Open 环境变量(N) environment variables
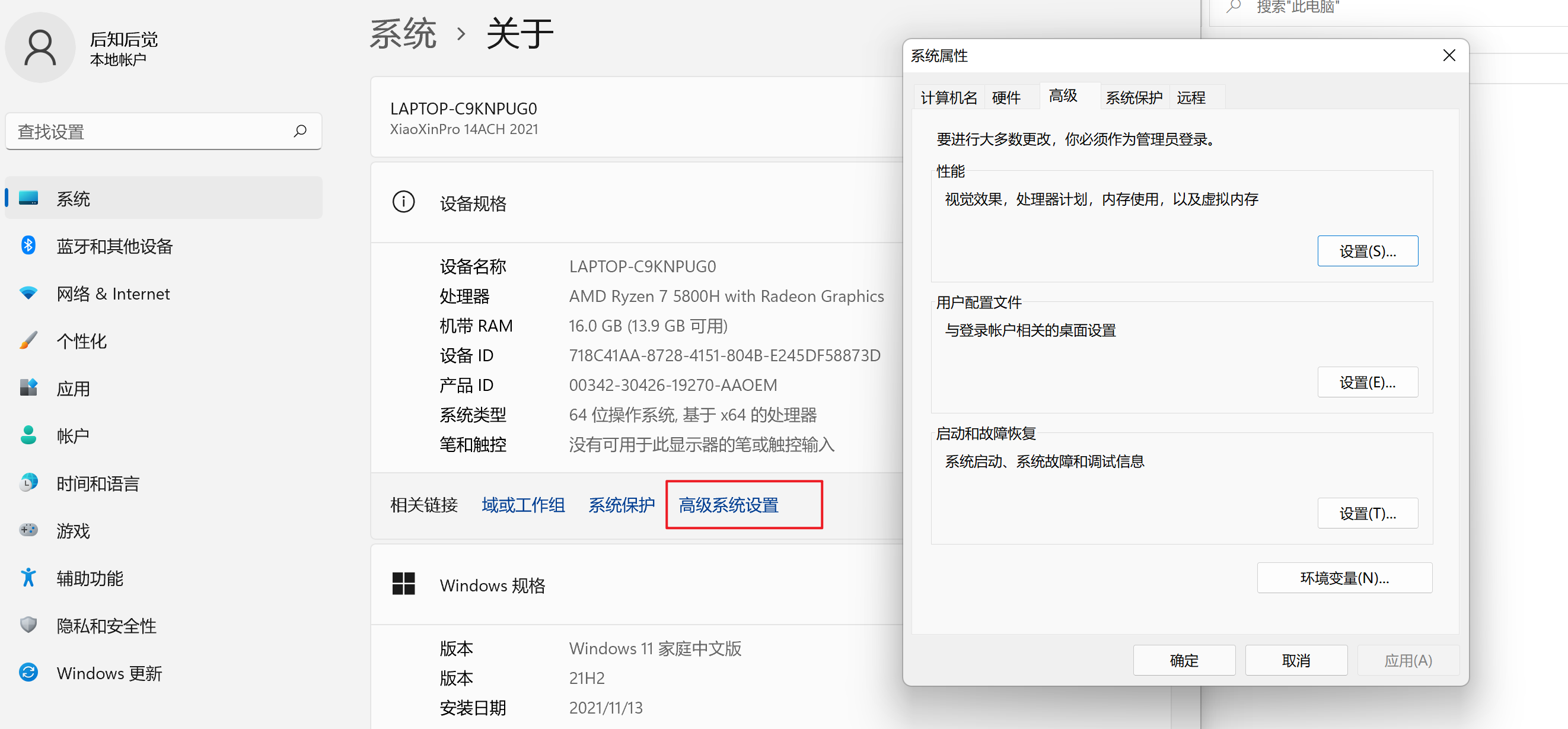 [x=1344, y=577]
